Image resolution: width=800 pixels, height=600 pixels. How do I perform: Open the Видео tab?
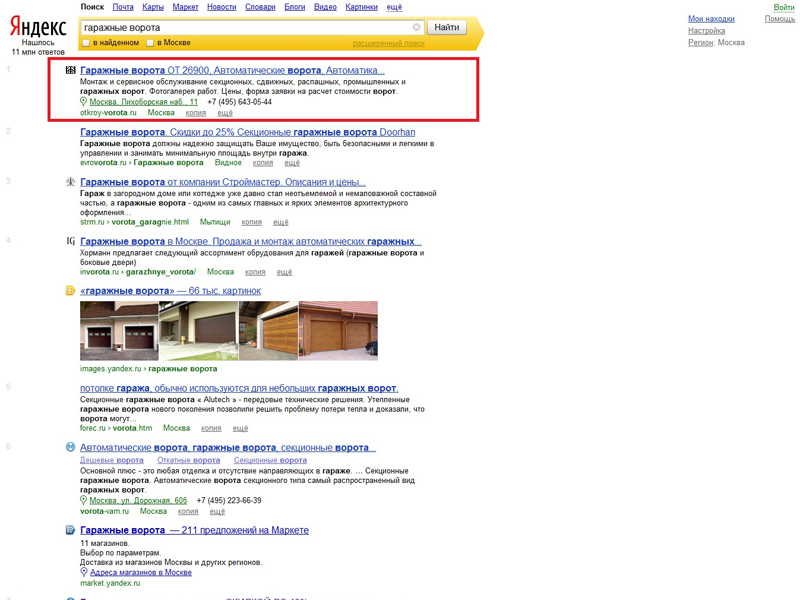[325, 7]
